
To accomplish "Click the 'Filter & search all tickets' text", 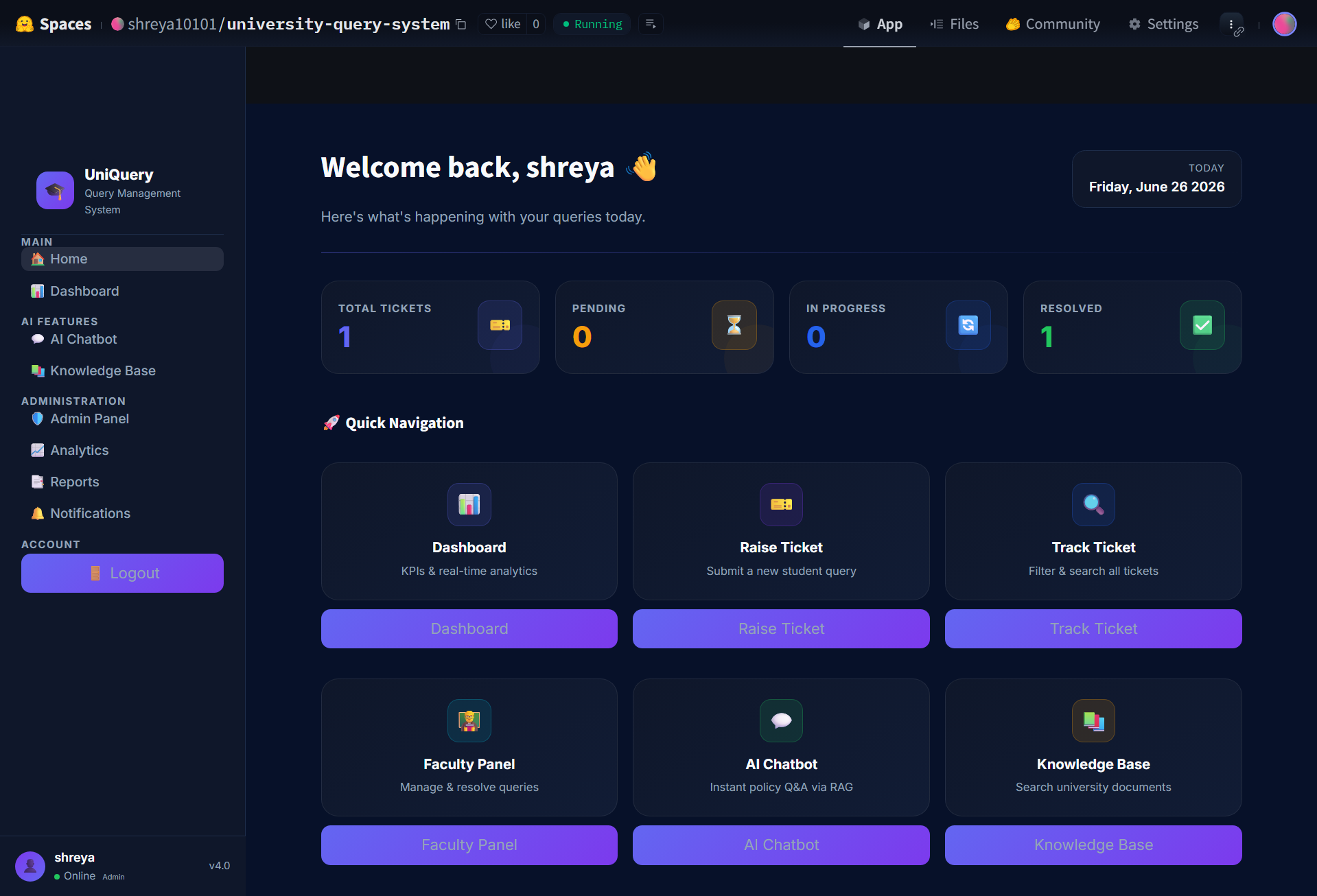I will click(x=1093, y=571).
